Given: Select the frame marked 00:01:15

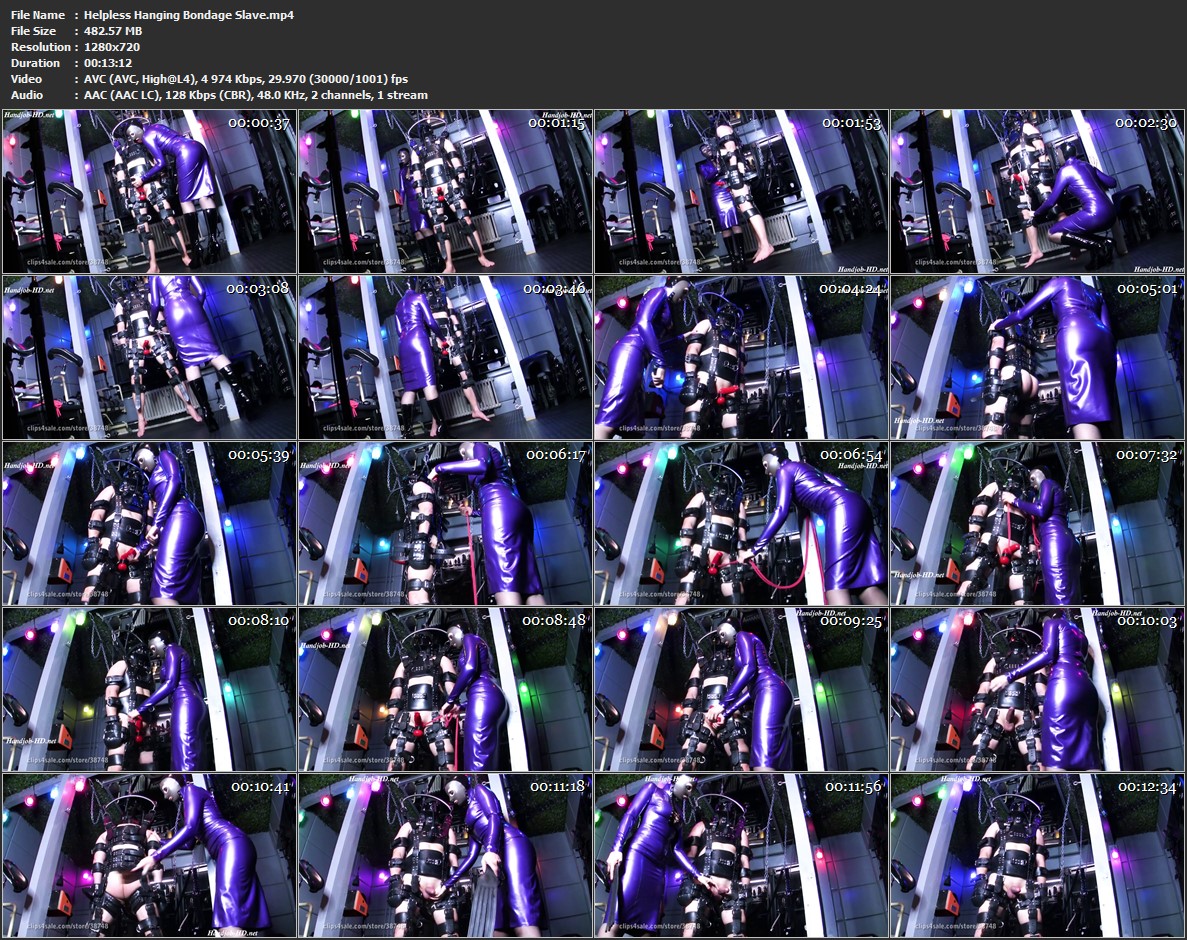Looking at the screenshot, I should pos(445,191).
